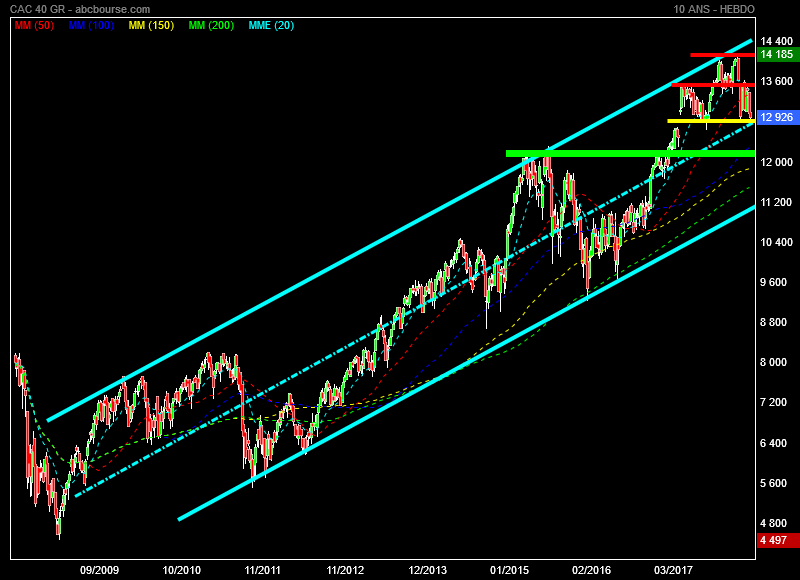Click the red 4 497 price tag
Viewport: 800px width, 580px height.
(x=778, y=540)
